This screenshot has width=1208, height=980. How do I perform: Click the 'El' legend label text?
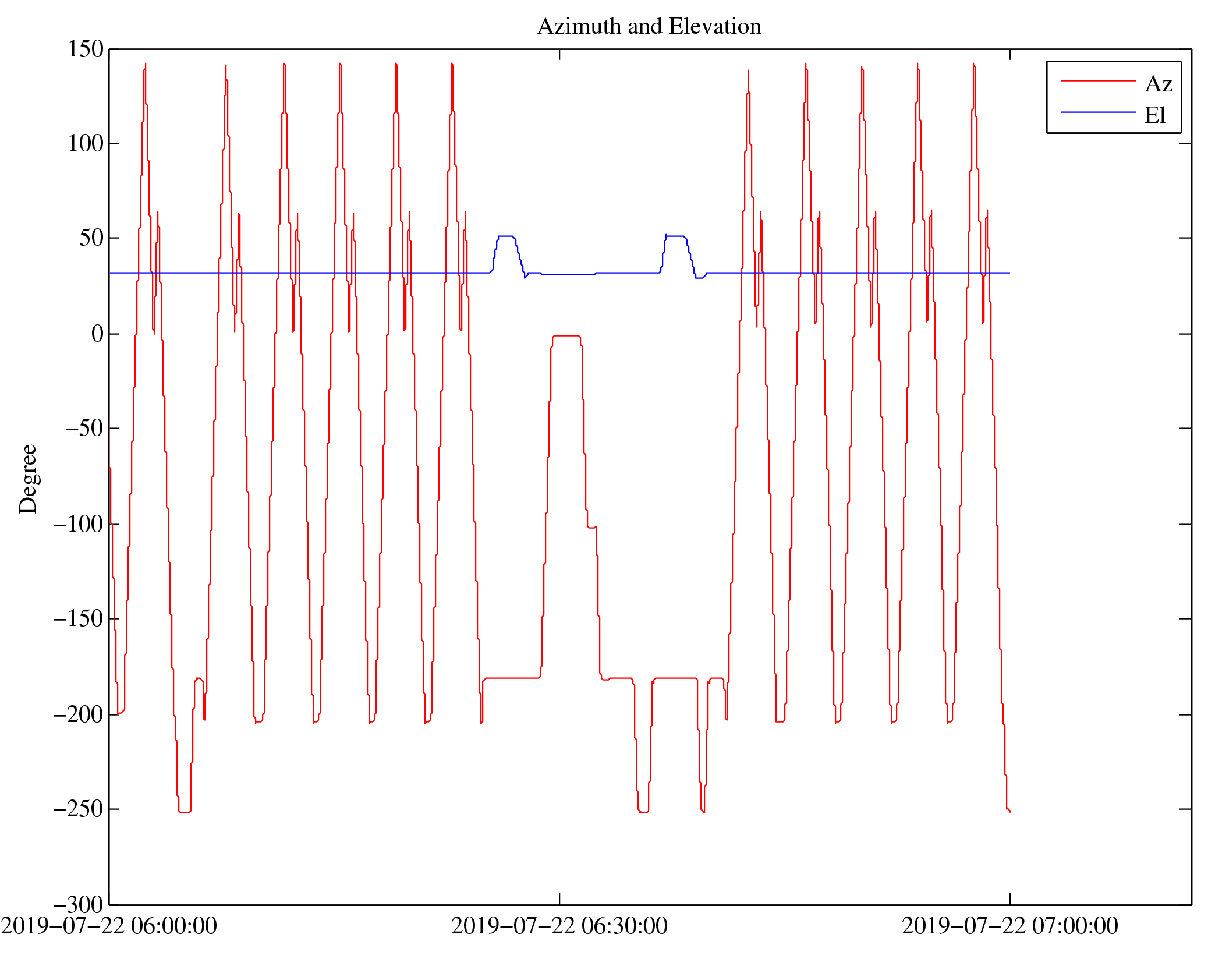(x=1155, y=115)
